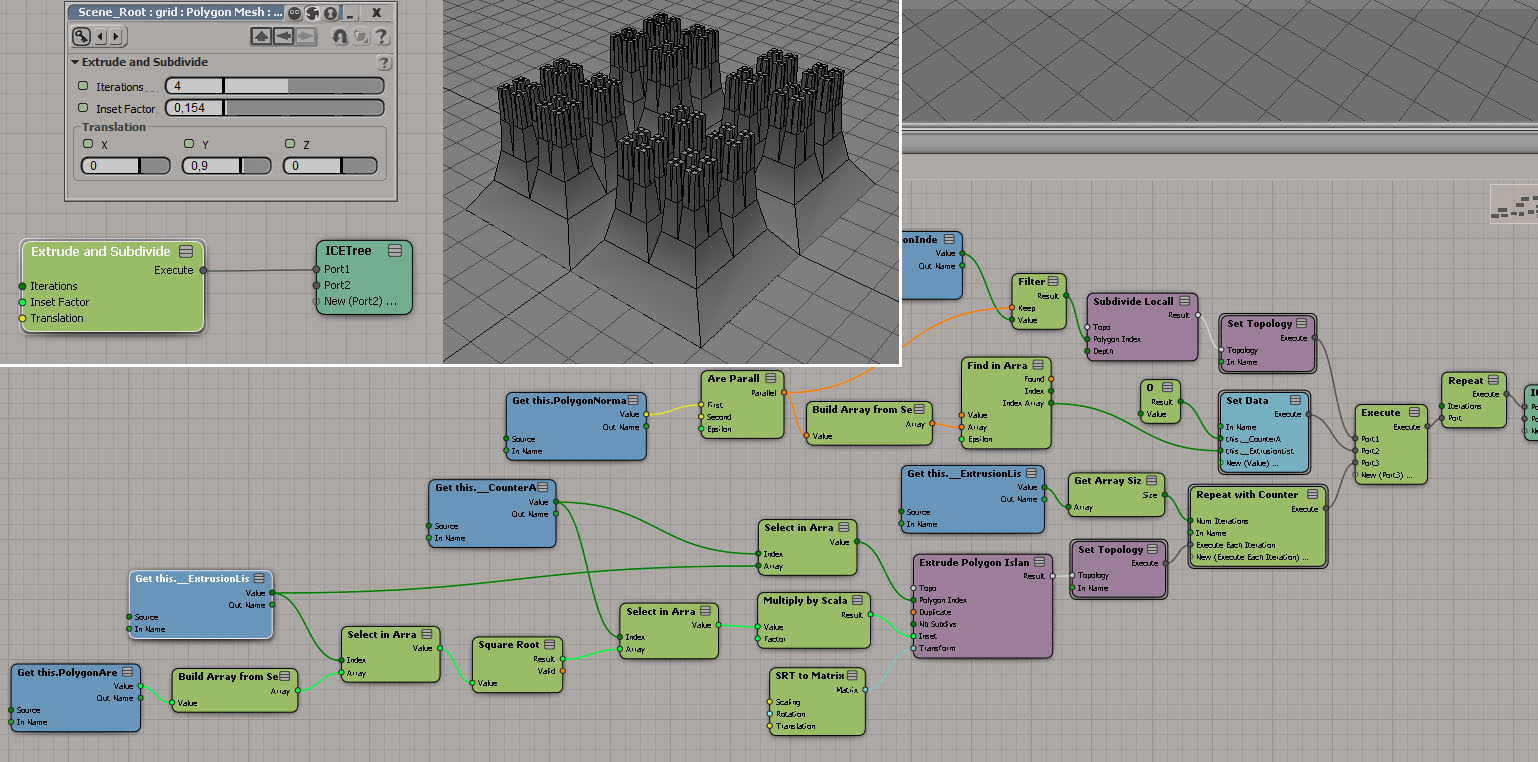
Task: Click the two-eyed face icon in title bar
Action: (294, 13)
